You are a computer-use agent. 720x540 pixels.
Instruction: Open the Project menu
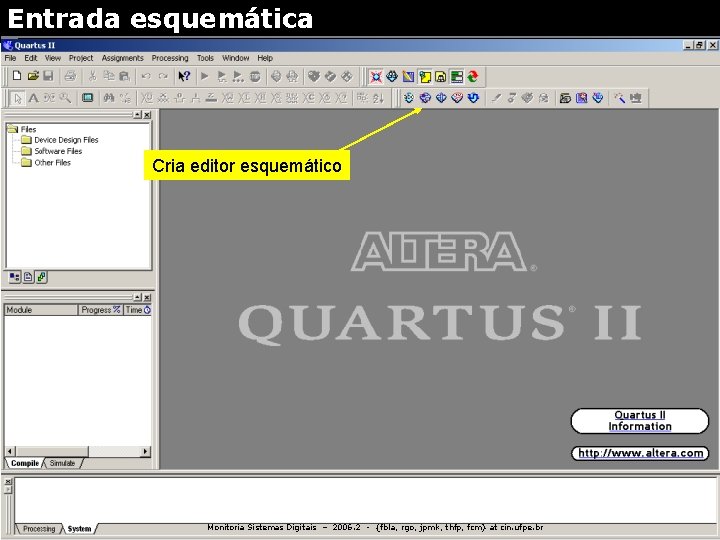point(81,58)
